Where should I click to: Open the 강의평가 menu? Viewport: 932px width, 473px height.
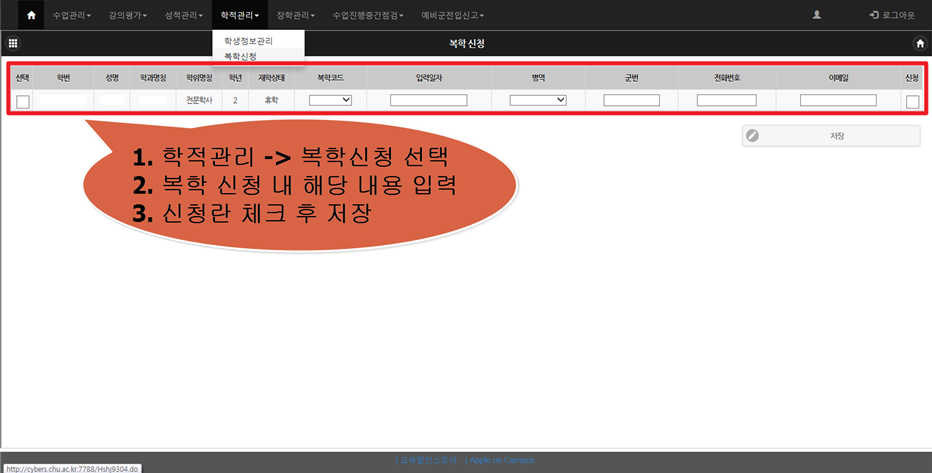tap(127, 15)
